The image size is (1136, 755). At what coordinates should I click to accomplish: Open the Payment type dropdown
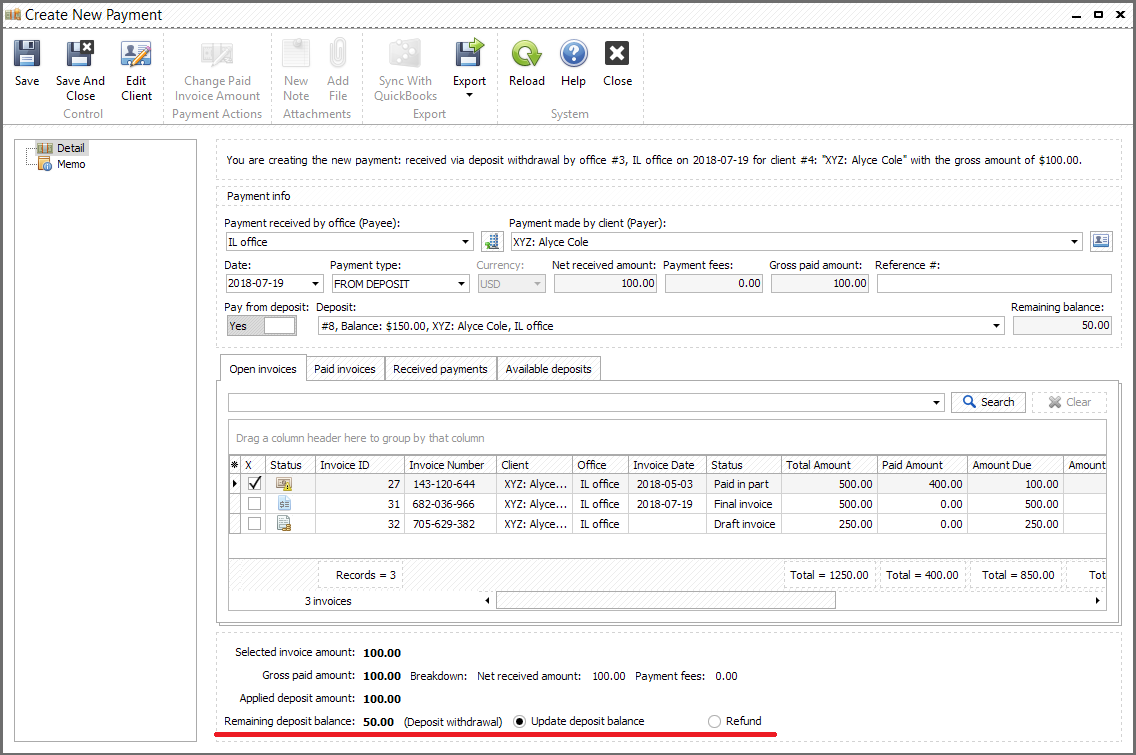462,284
